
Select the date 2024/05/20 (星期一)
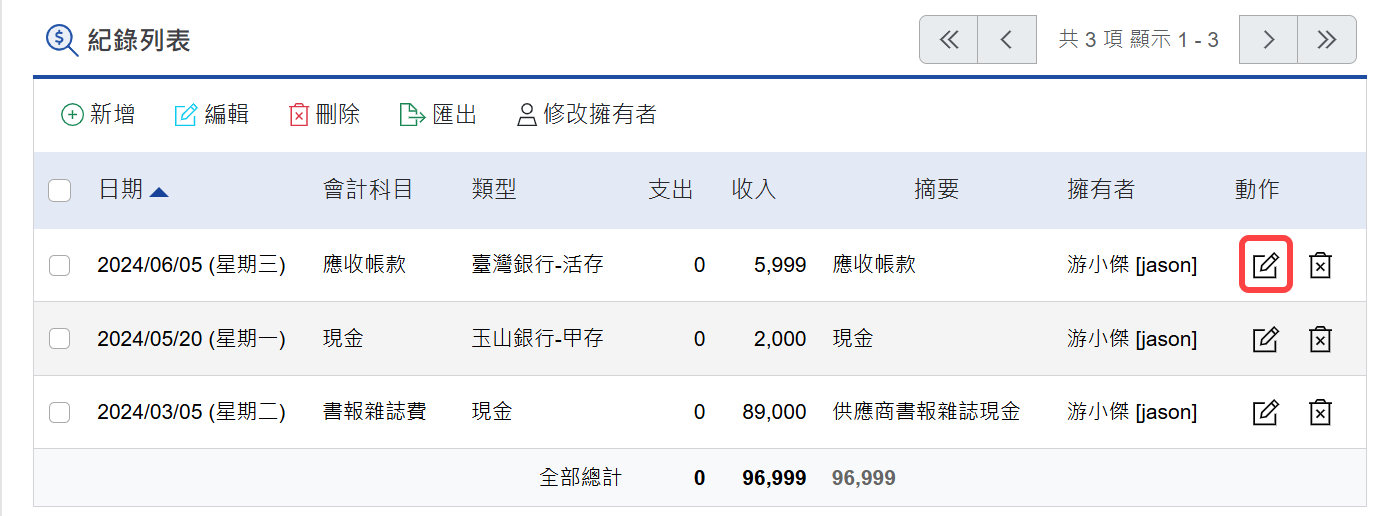pos(192,339)
